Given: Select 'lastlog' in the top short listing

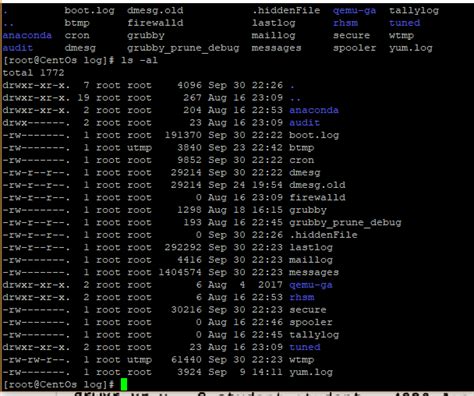Looking at the screenshot, I should click(x=273, y=23).
